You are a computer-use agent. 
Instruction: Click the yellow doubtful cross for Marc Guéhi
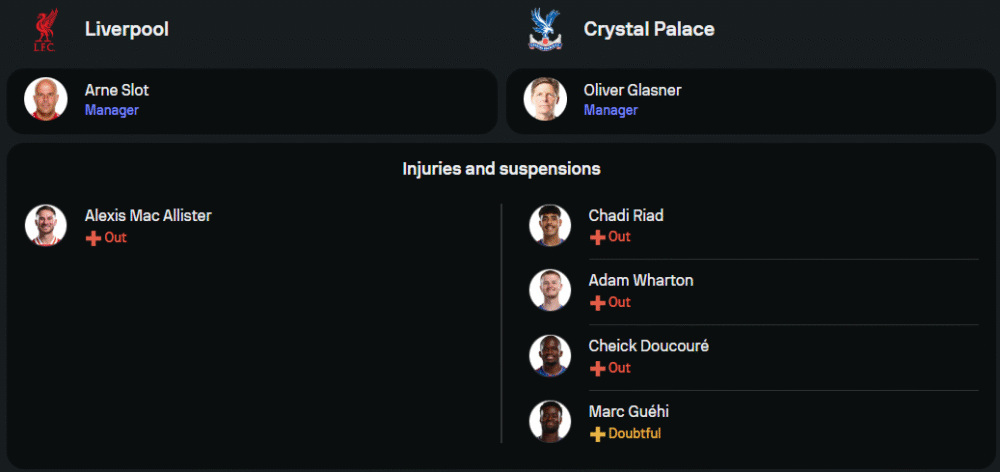pos(597,434)
